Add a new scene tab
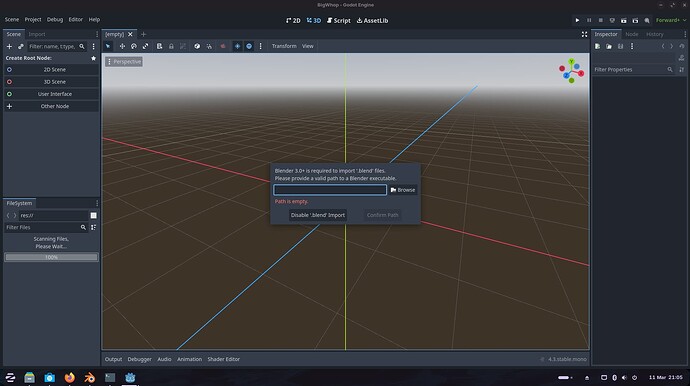Screen dimensions: 690x386 click(x=143, y=34)
